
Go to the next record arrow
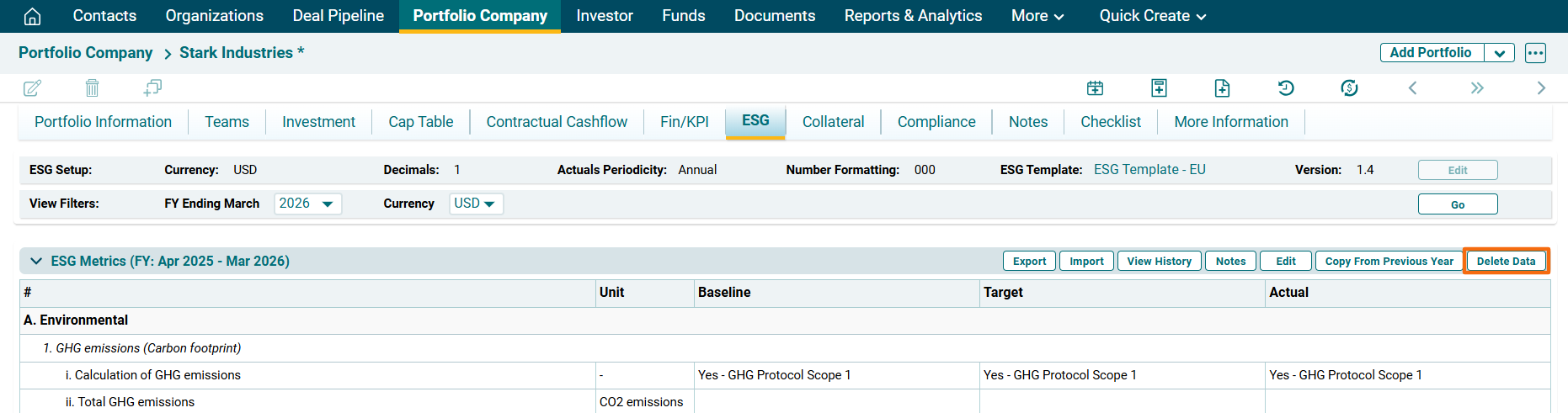(x=1541, y=88)
